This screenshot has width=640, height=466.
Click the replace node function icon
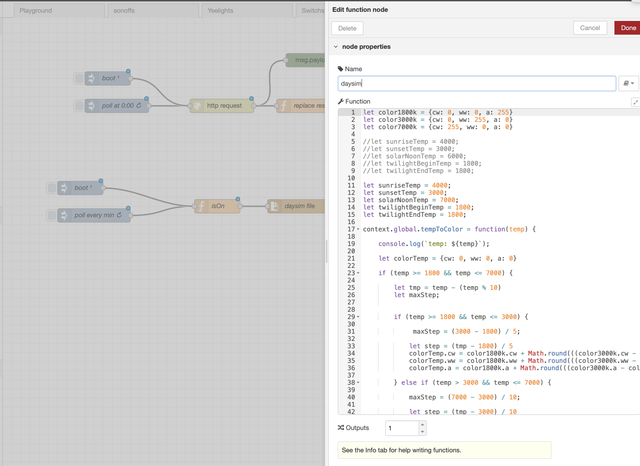283,106
